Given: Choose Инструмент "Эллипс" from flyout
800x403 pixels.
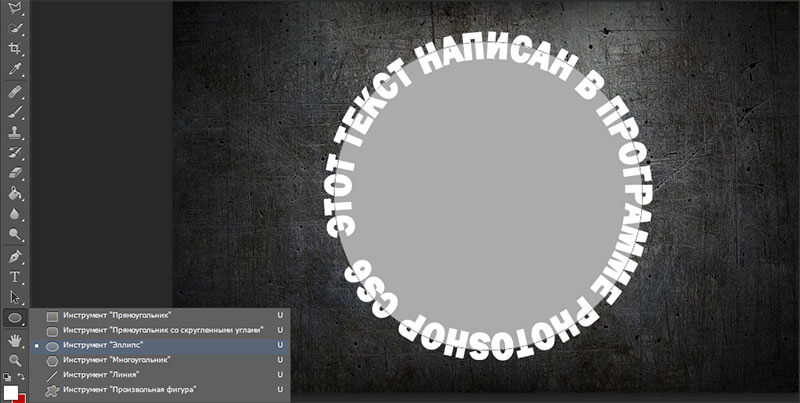Looking at the screenshot, I should click(x=160, y=345).
